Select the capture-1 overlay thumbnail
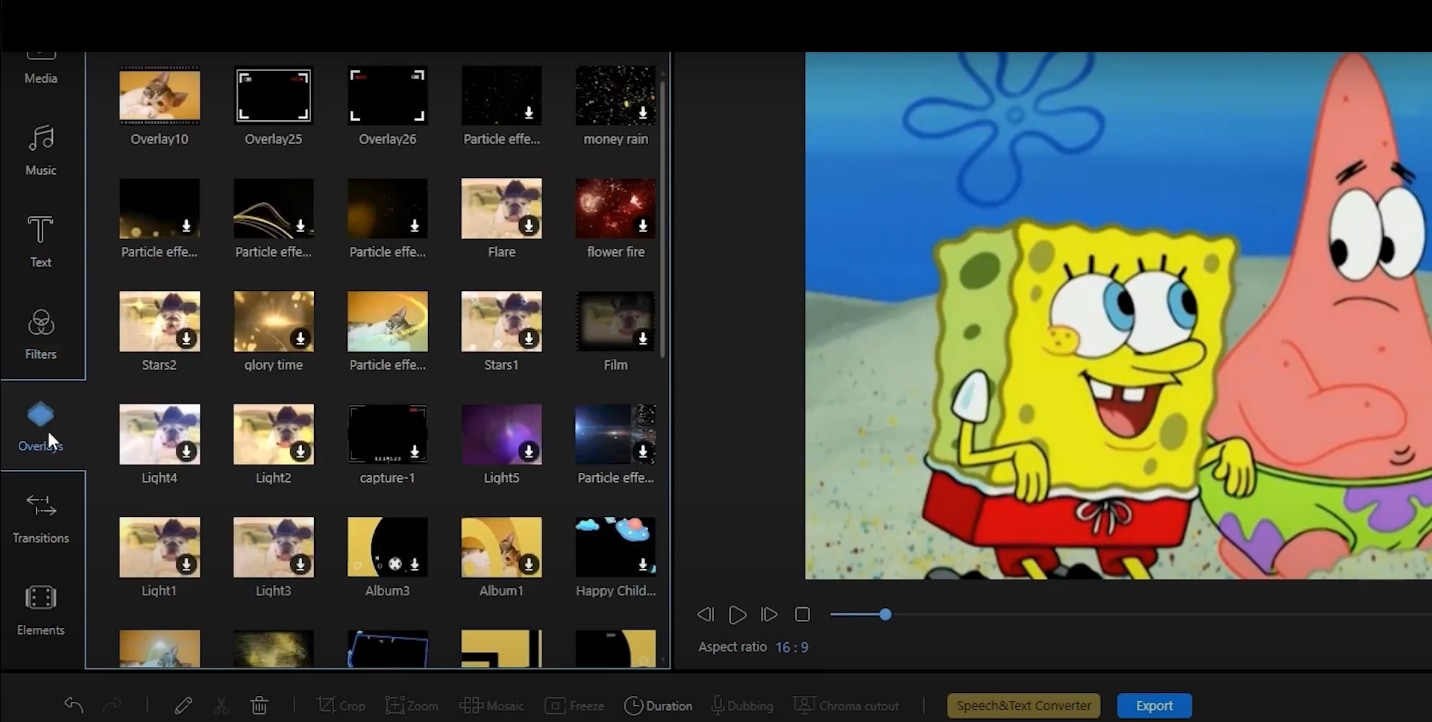Viewport: 1432px width, 722px height. pos(387,434)
